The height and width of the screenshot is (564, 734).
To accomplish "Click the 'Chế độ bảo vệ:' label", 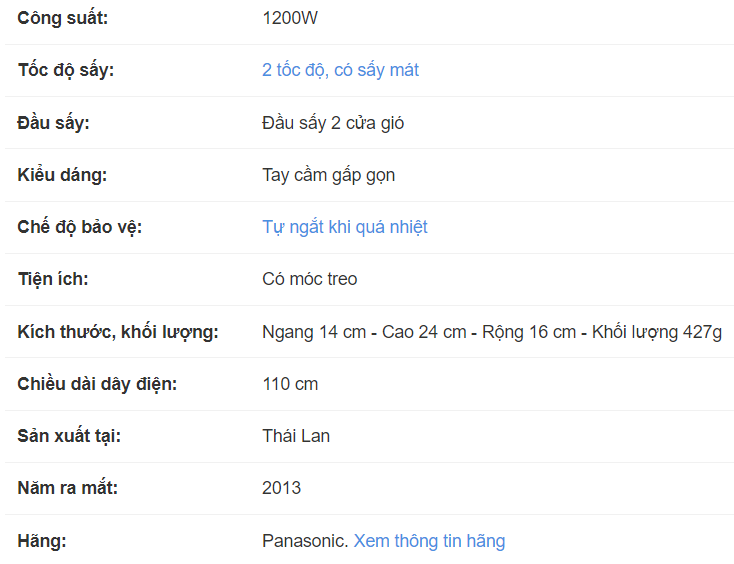I will tap(80, 227).
